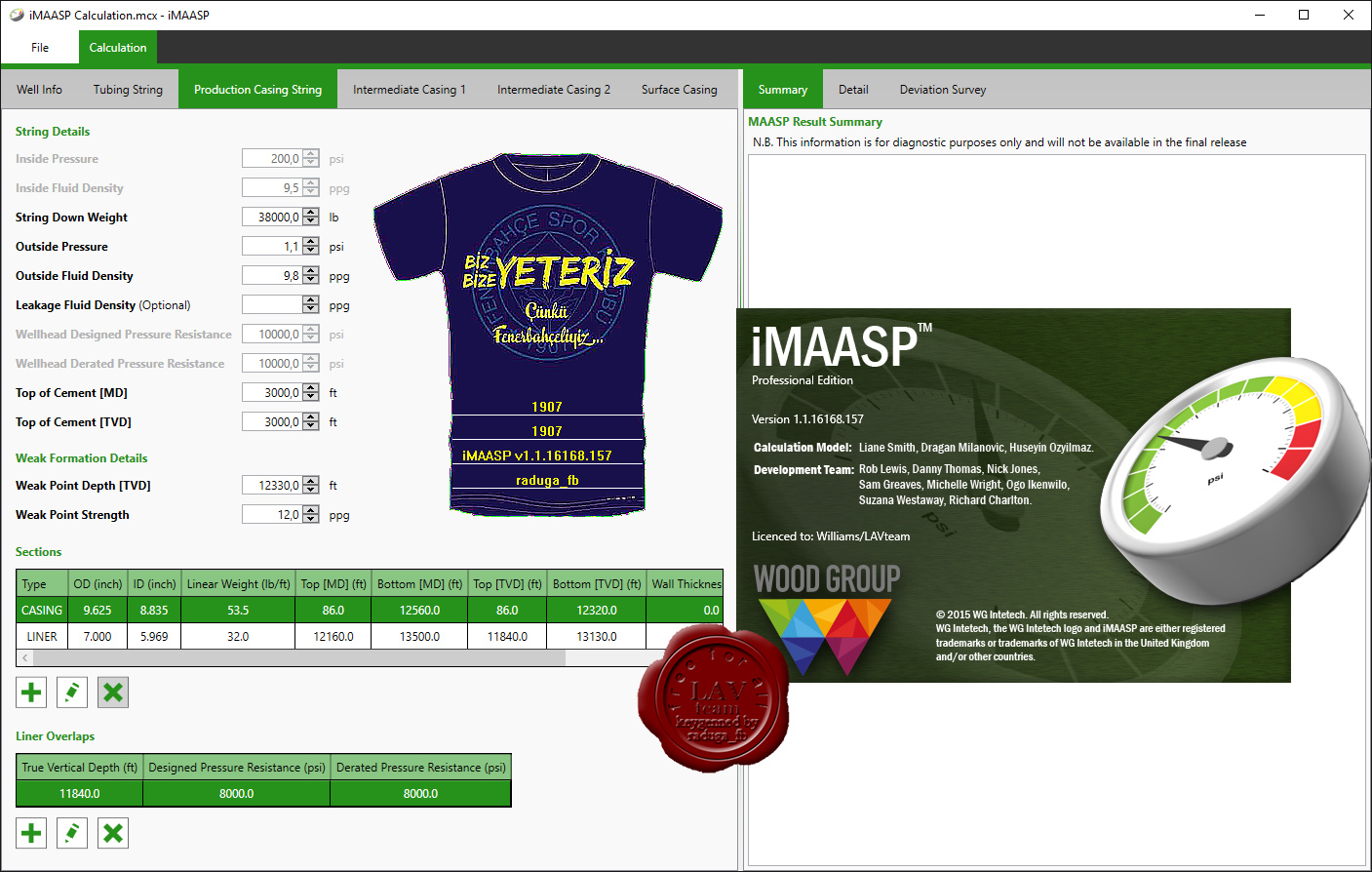
Task: Minimize the iMAASP window
Action: [1260, 15]
